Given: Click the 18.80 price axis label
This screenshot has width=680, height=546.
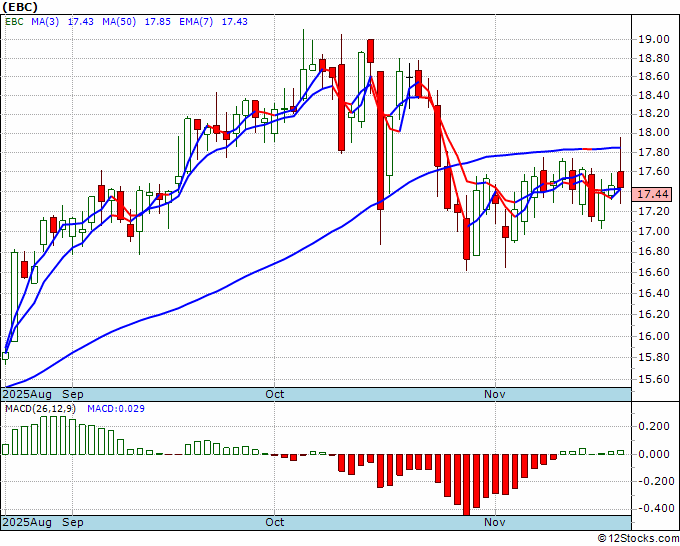Looking at the screenshot, I should [654, 58].
